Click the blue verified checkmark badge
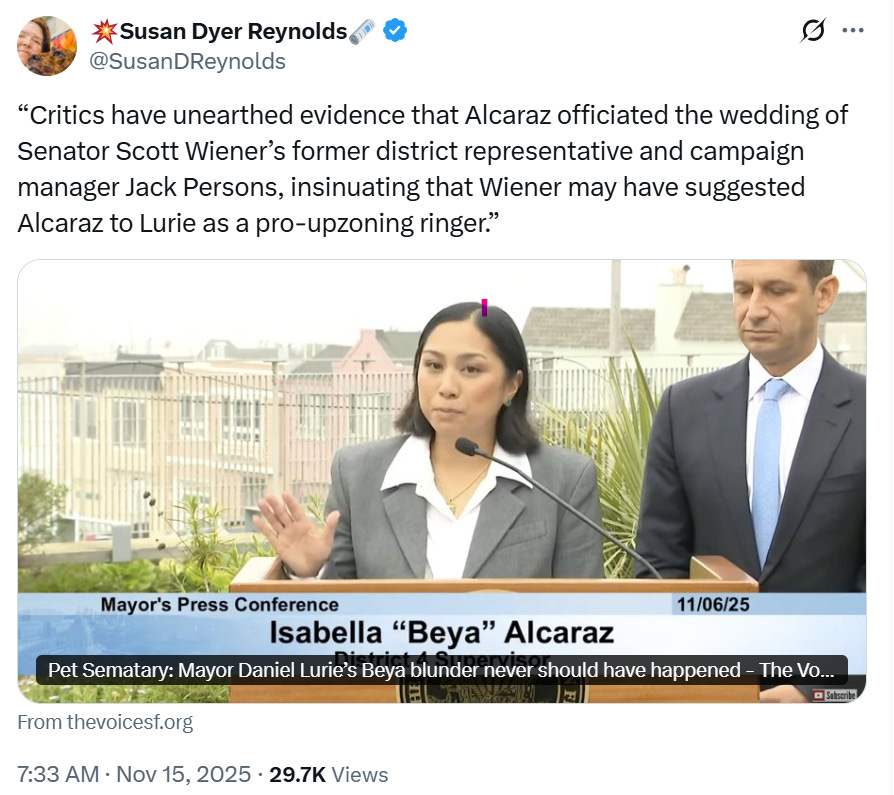The height and width of the screenshot is (795, 894). [x=395, y=30]
